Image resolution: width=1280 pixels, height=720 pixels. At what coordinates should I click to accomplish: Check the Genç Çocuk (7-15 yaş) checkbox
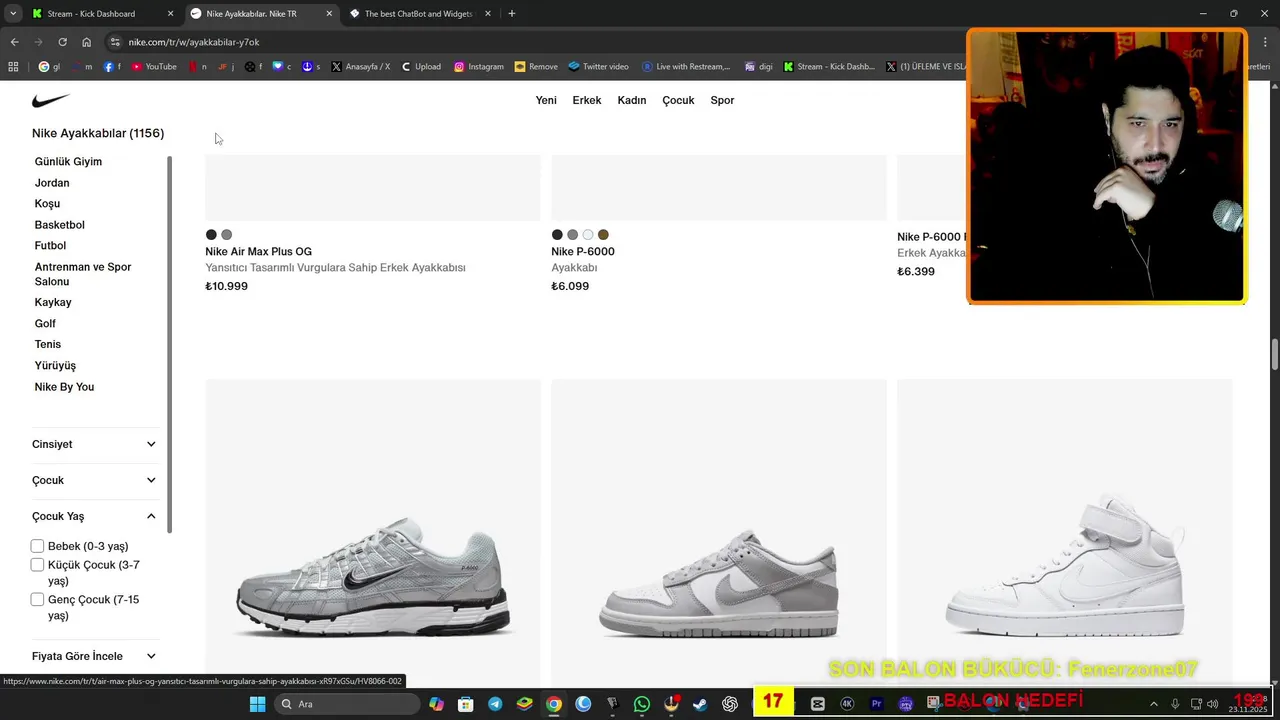click(x=37, y=600)
